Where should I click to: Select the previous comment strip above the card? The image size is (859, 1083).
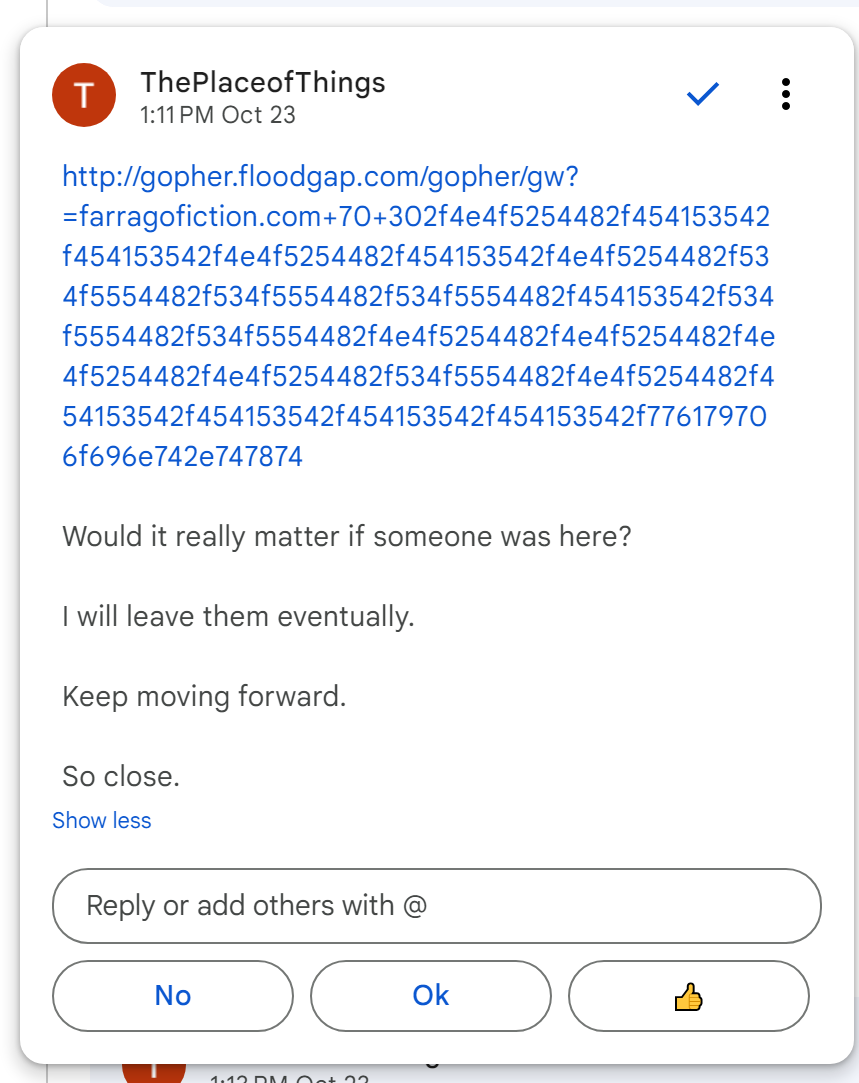(x=470, y=4)
